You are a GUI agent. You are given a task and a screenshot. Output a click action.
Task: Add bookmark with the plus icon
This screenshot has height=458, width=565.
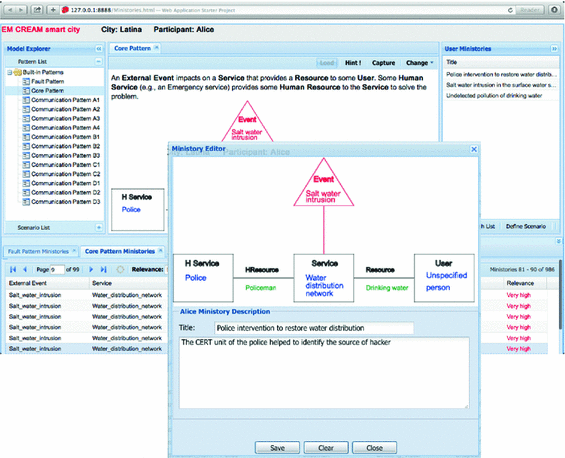(x=53, y=10)
